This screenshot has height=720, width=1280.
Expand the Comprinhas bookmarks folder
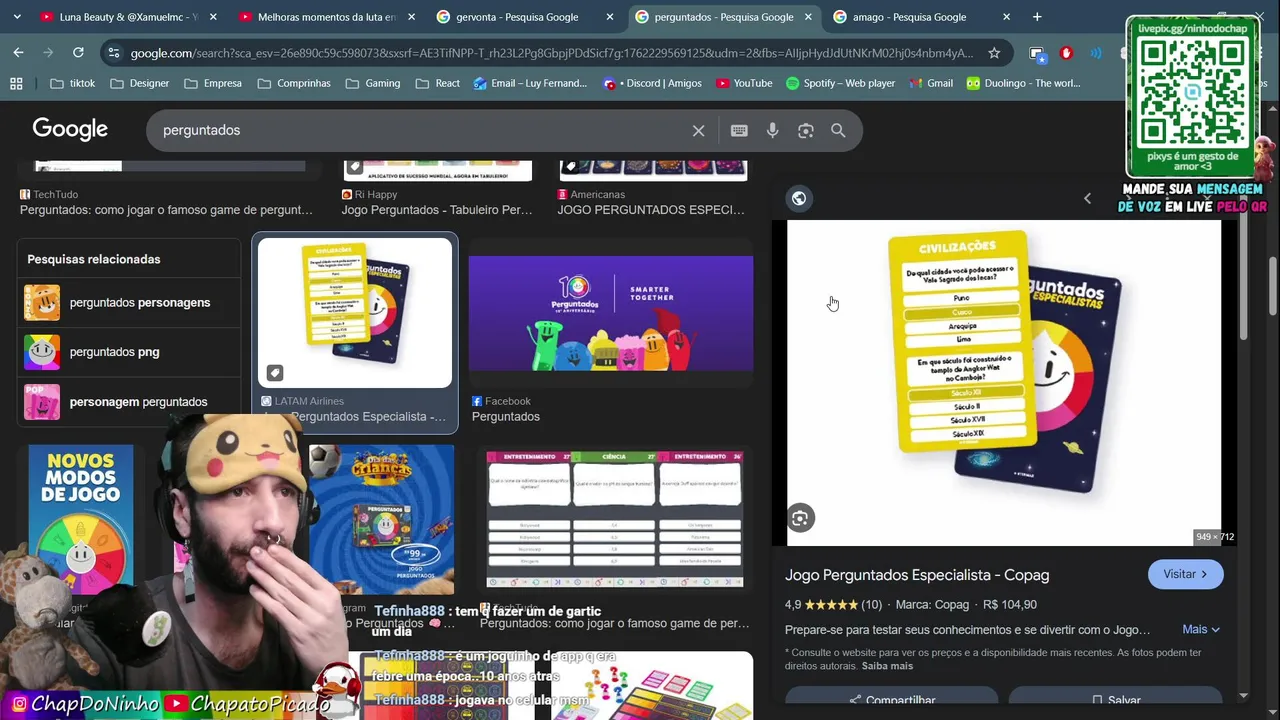coord(293,83)
